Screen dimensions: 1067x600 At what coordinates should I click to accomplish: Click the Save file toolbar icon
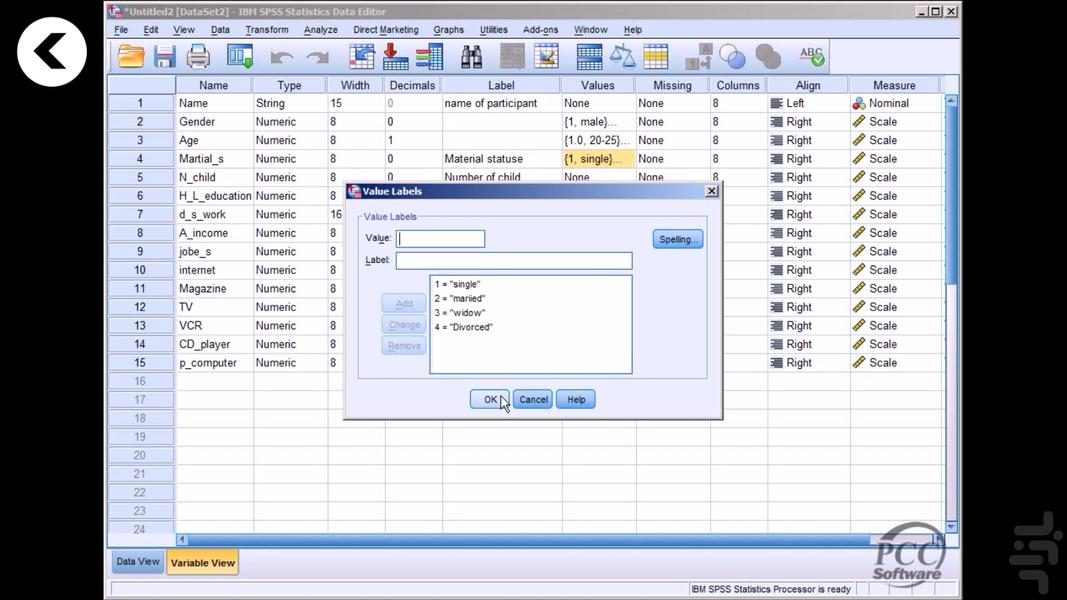point(165,56)
